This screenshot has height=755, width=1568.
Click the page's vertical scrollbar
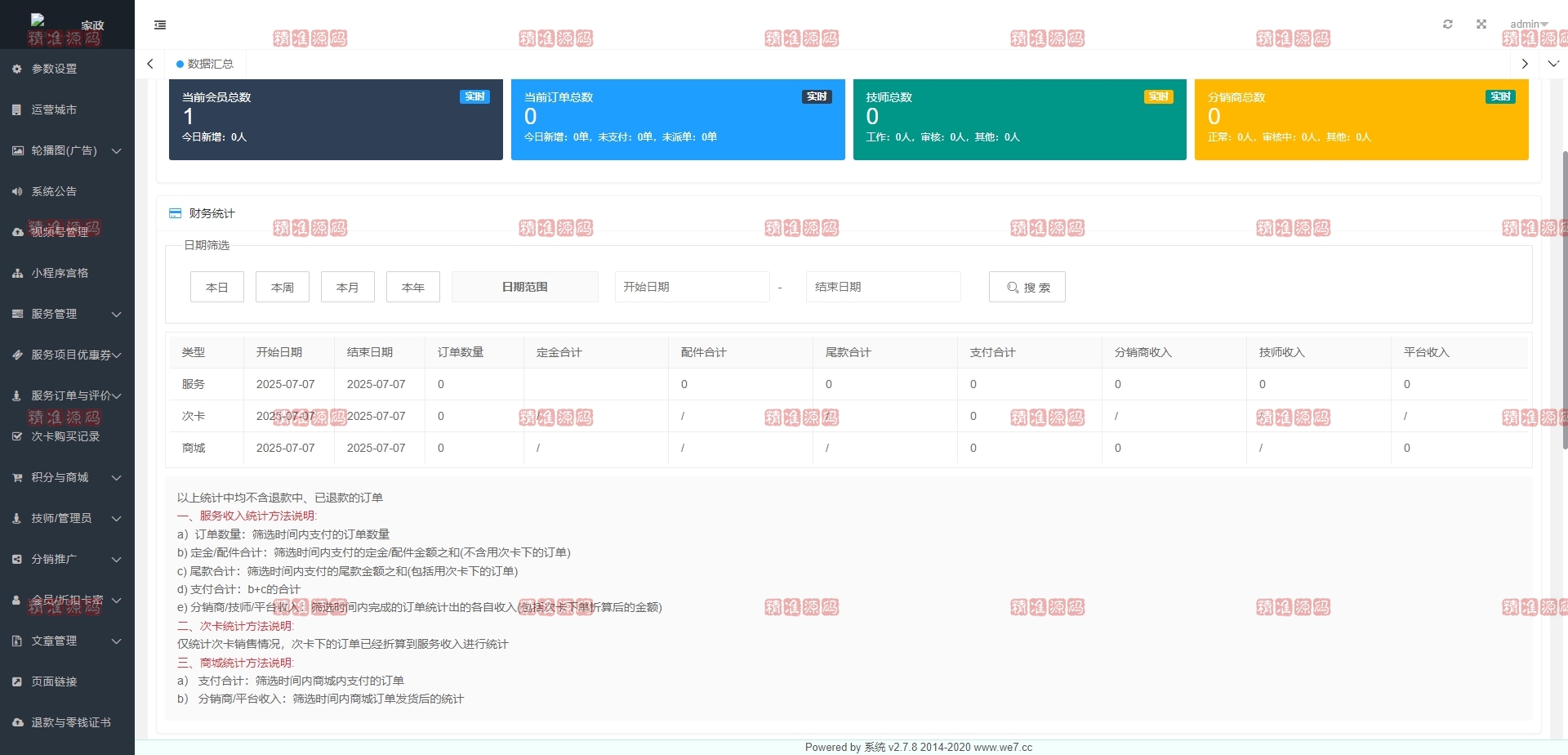point(1564,300)
